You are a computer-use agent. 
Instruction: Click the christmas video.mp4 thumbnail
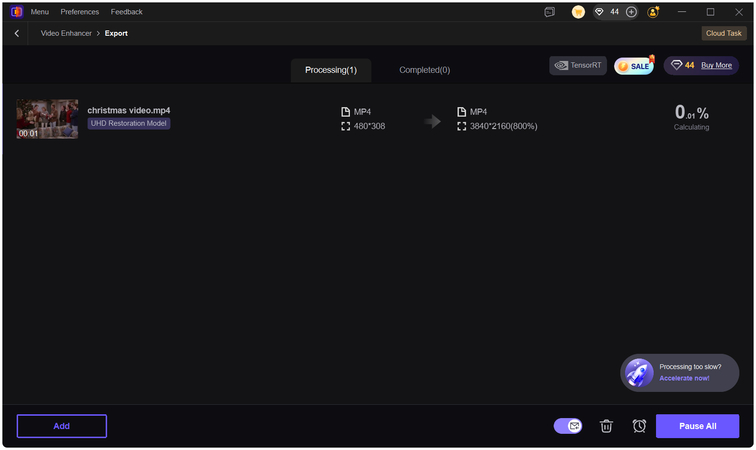click(47, 119)
